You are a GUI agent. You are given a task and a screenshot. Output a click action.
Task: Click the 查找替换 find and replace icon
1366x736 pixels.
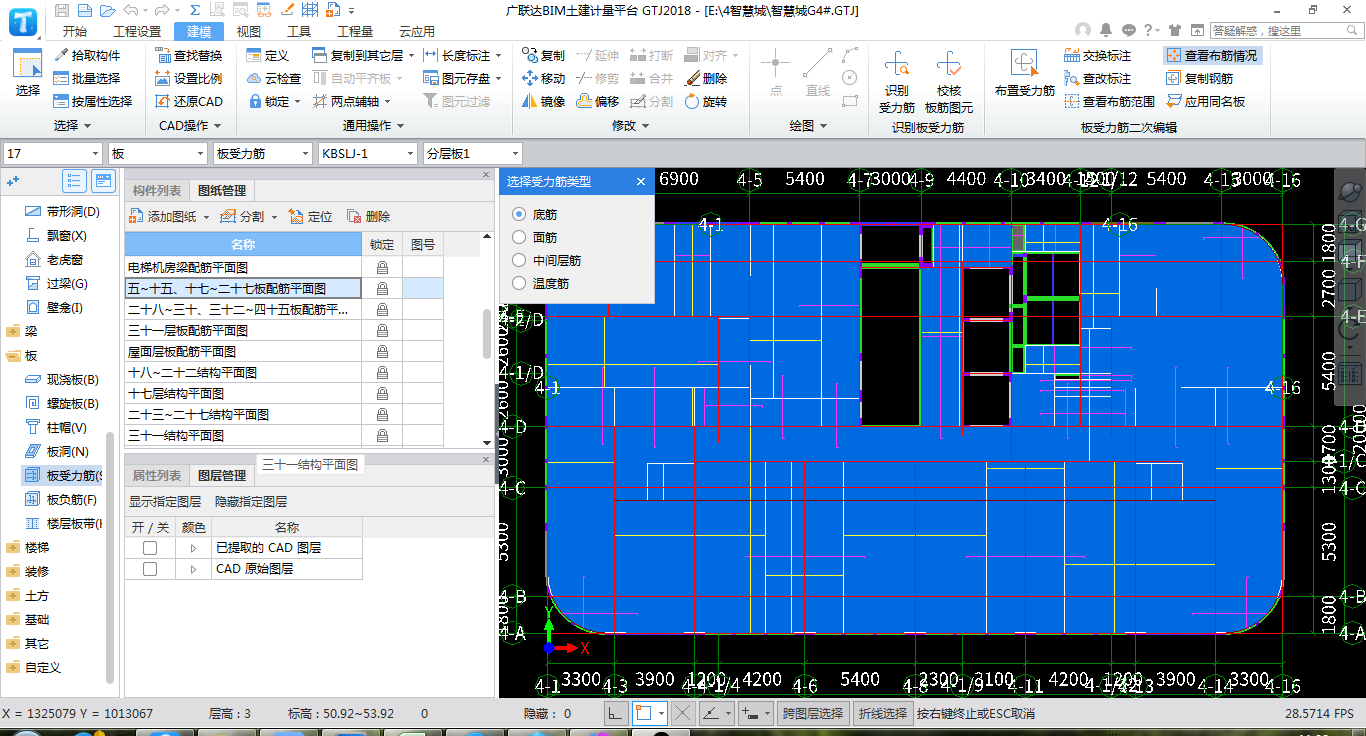click(189, 55)
